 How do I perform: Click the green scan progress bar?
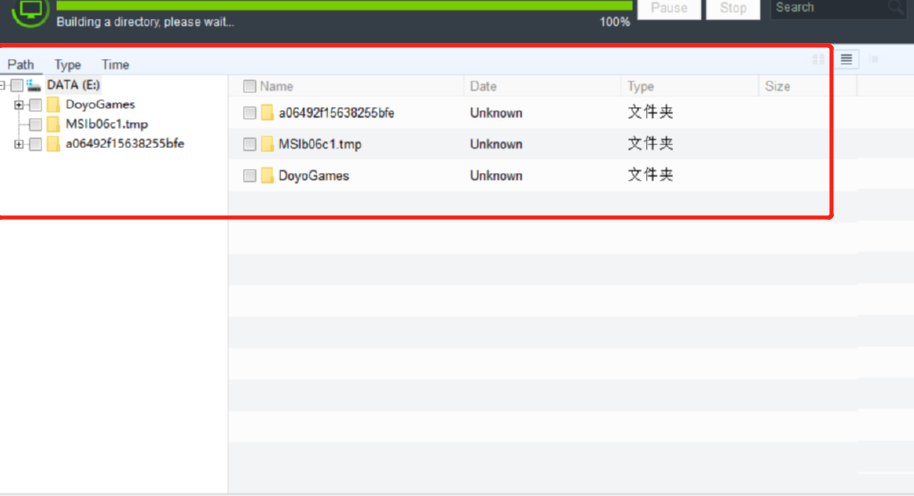(x=344, y=5)
